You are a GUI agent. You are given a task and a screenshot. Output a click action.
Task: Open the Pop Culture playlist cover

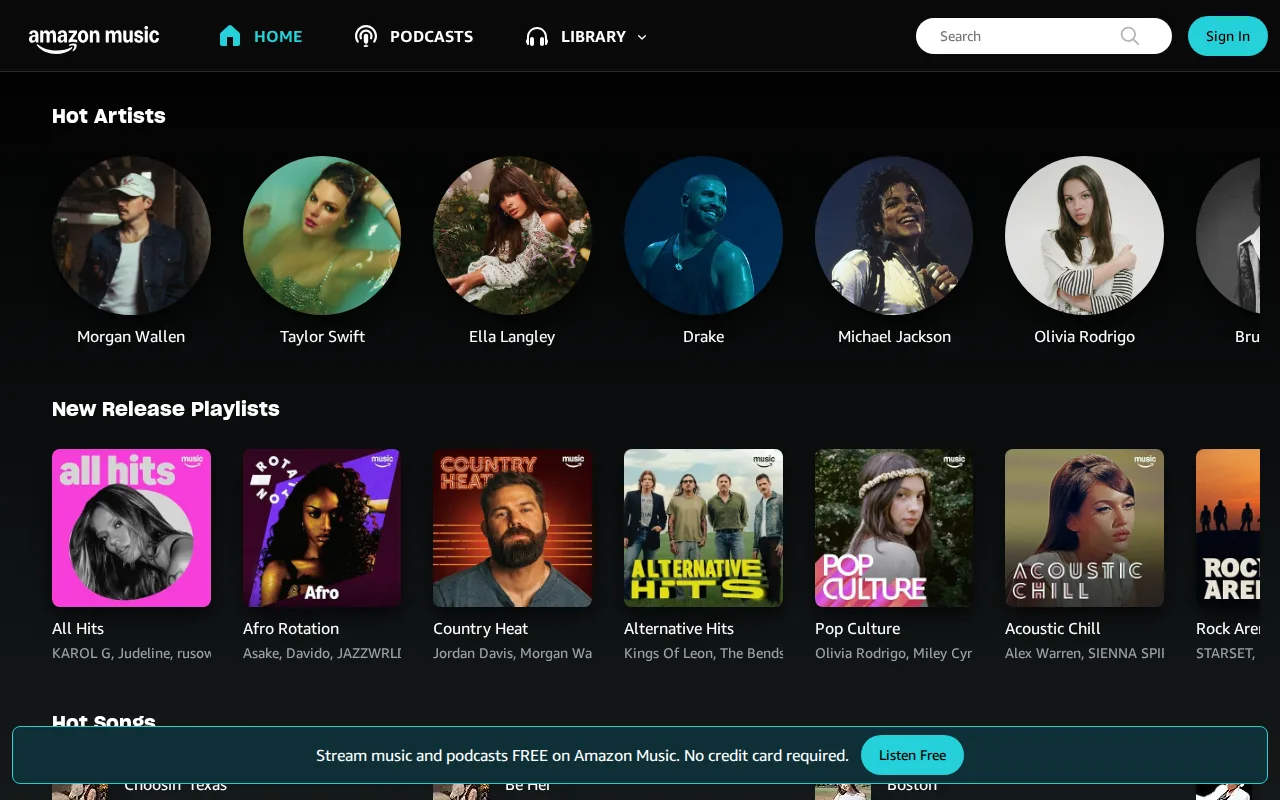[894, 528]
